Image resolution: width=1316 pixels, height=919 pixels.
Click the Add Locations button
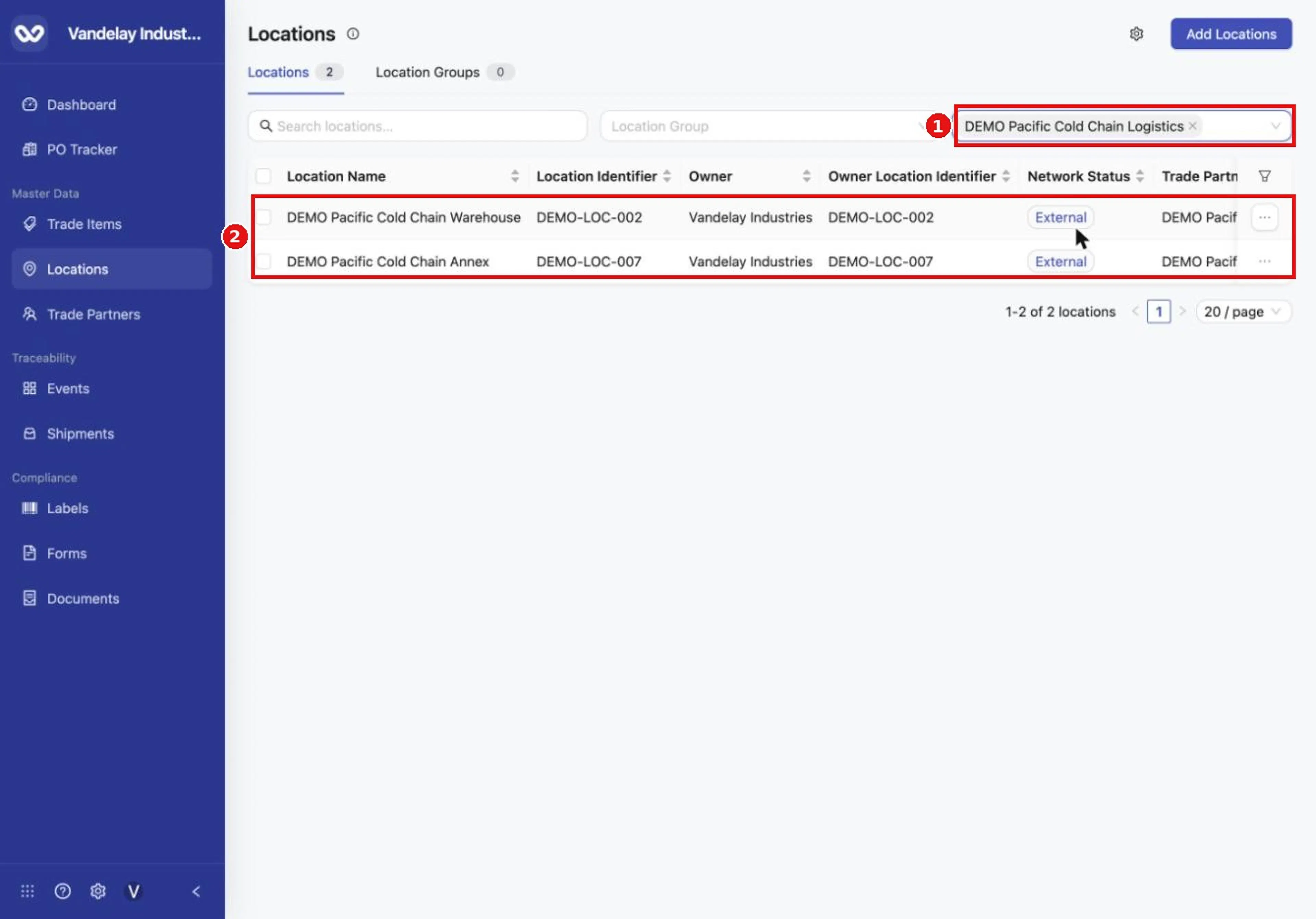tap(1231, 34)
